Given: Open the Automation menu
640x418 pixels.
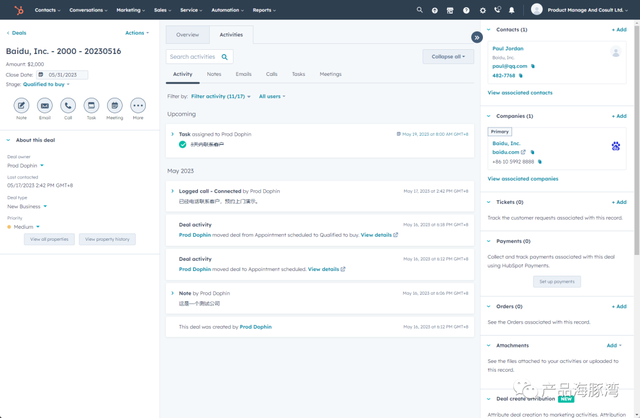Looking at the screenshot, I should click(x=227, y=10).
